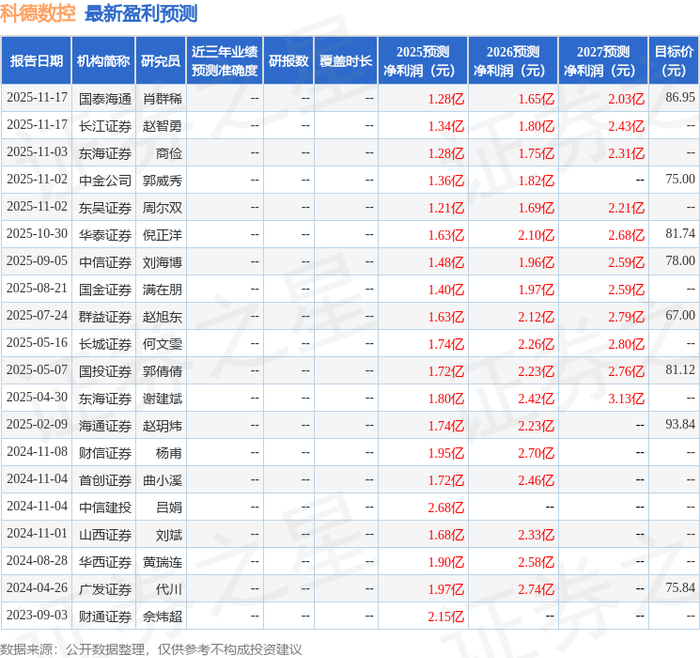Click the 目标价 column header
The height and width of the screenshot is (658, 700).
point(674,61)
